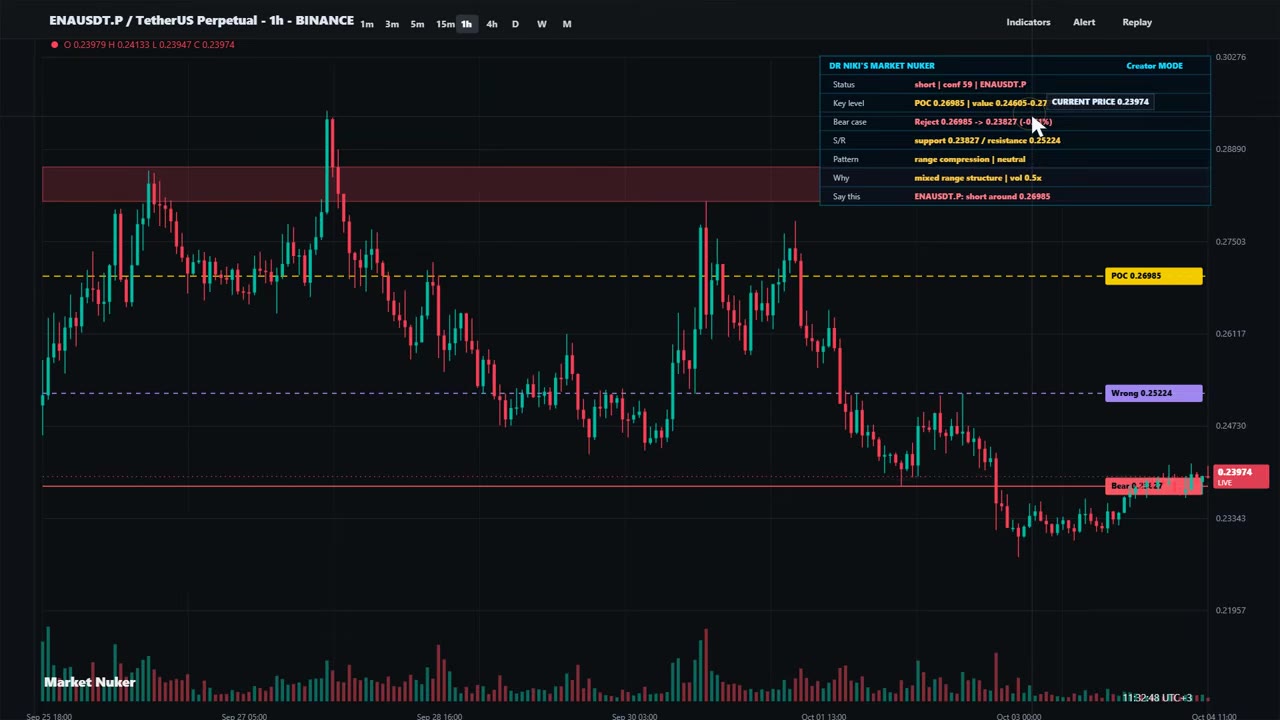1280x720 pixels.
Task: Switch to the 3m timeframe
Action: point(392,24)
